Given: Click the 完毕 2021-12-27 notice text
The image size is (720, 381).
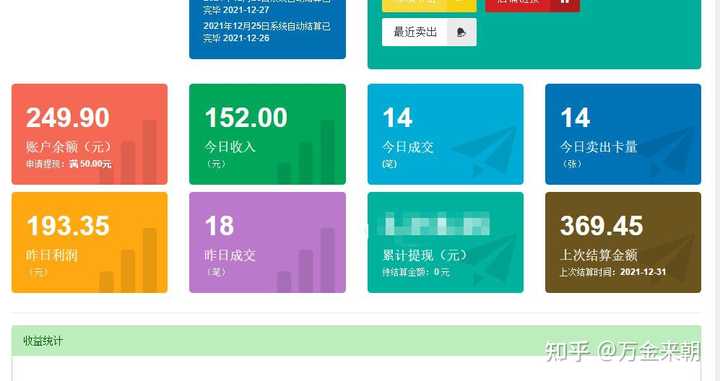Looking at the screenshot, I should pos(236,10).
